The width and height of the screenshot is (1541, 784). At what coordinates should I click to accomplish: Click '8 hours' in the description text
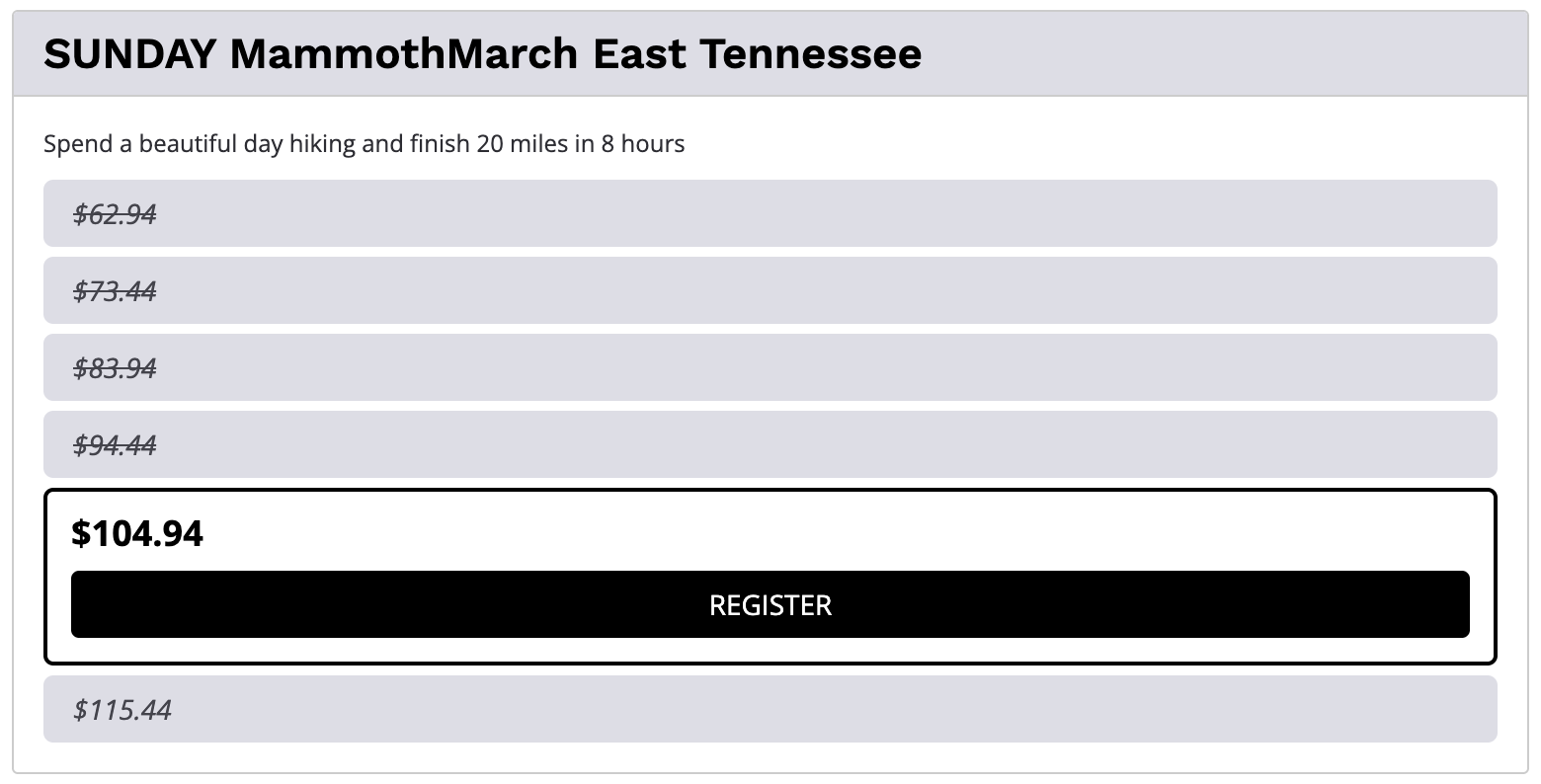[x=643, y=144]
